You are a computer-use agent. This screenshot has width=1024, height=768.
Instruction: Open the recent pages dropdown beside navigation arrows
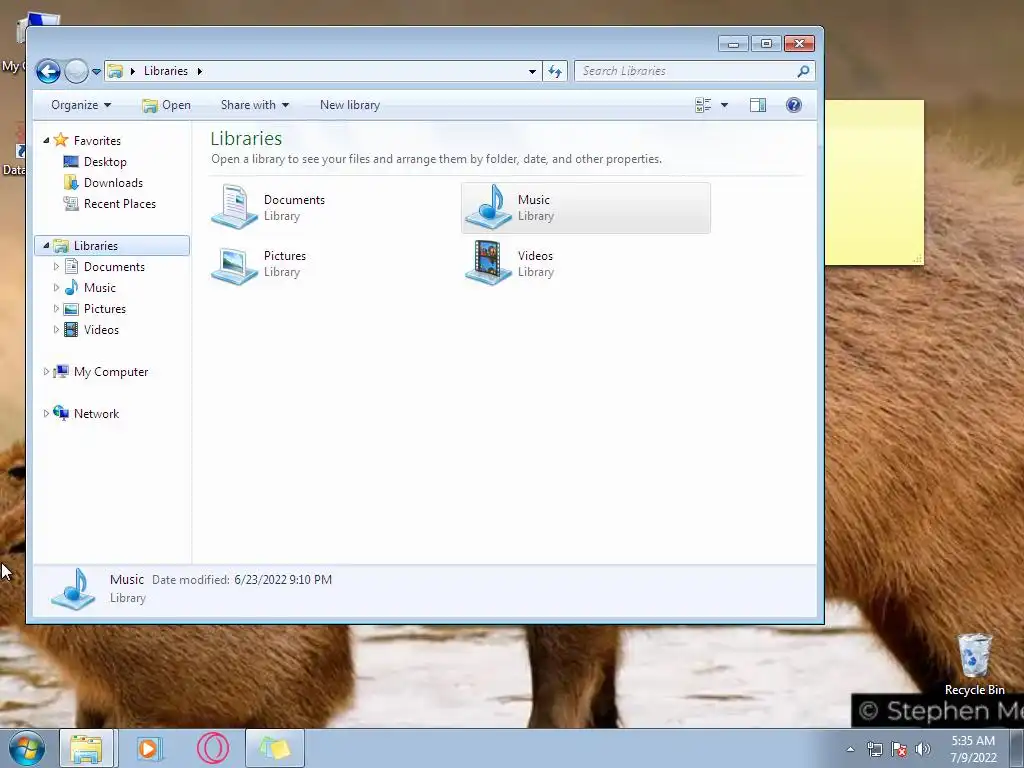click(x=97, y=72)
